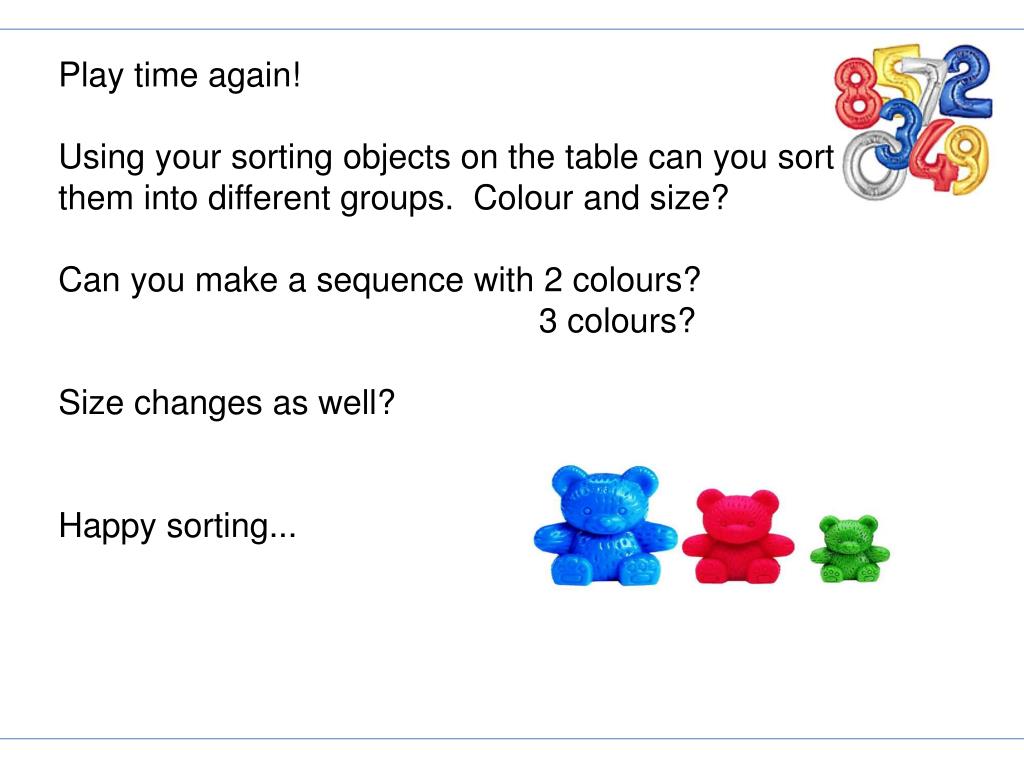Click the 'Size changes as well?' line
The width and height of the screenshot is (1024, 768).
[227, 403]
